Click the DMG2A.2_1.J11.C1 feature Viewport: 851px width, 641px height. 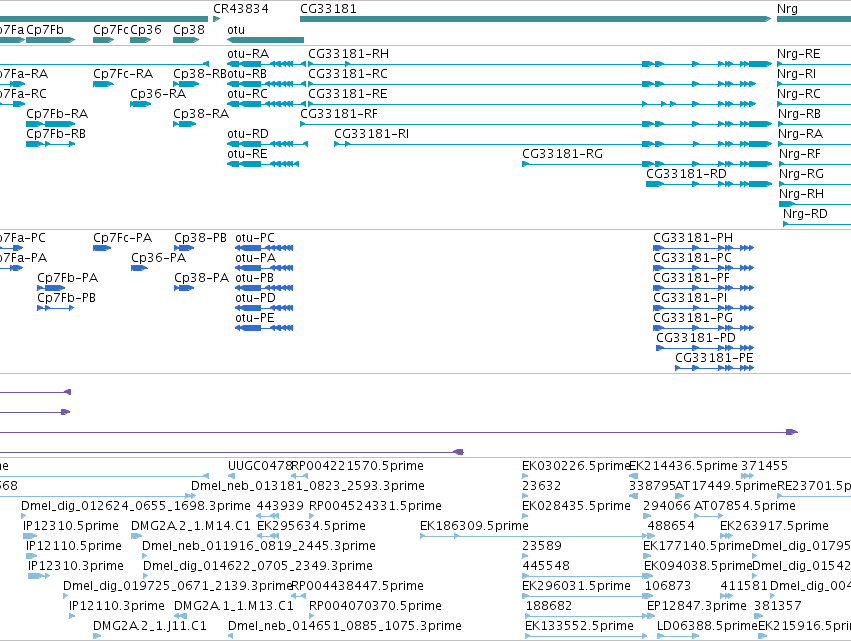(x=97, y=636)
